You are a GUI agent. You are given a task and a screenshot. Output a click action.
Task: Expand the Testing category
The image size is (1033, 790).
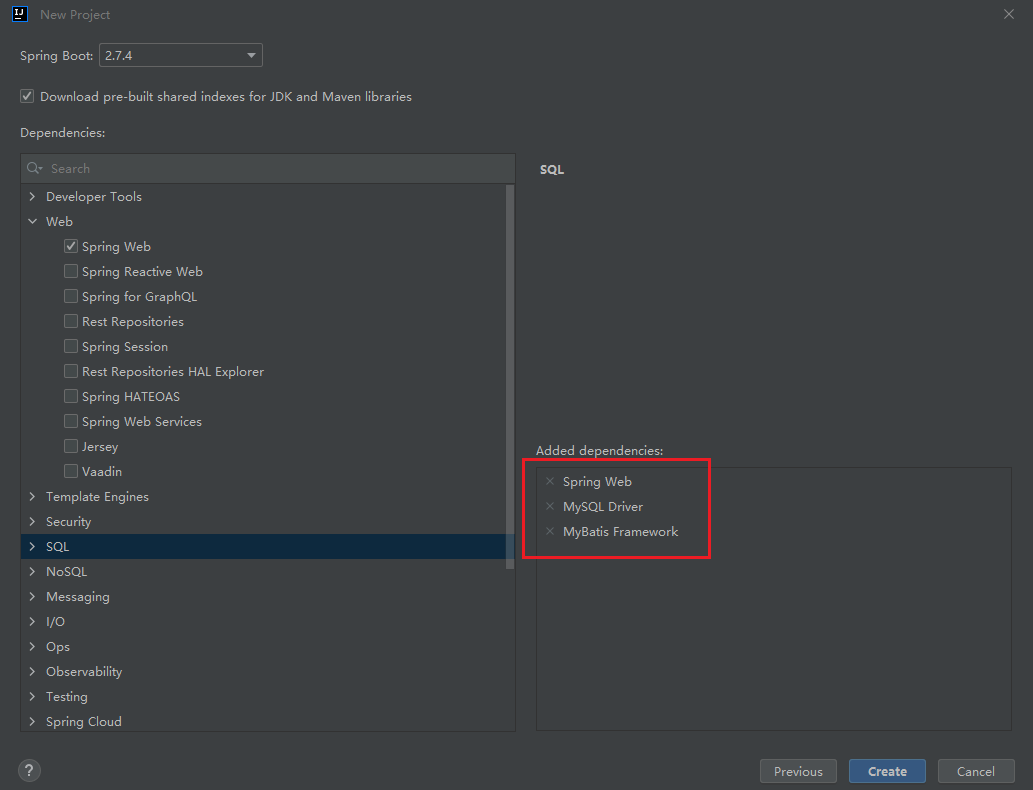coord(32,697)
